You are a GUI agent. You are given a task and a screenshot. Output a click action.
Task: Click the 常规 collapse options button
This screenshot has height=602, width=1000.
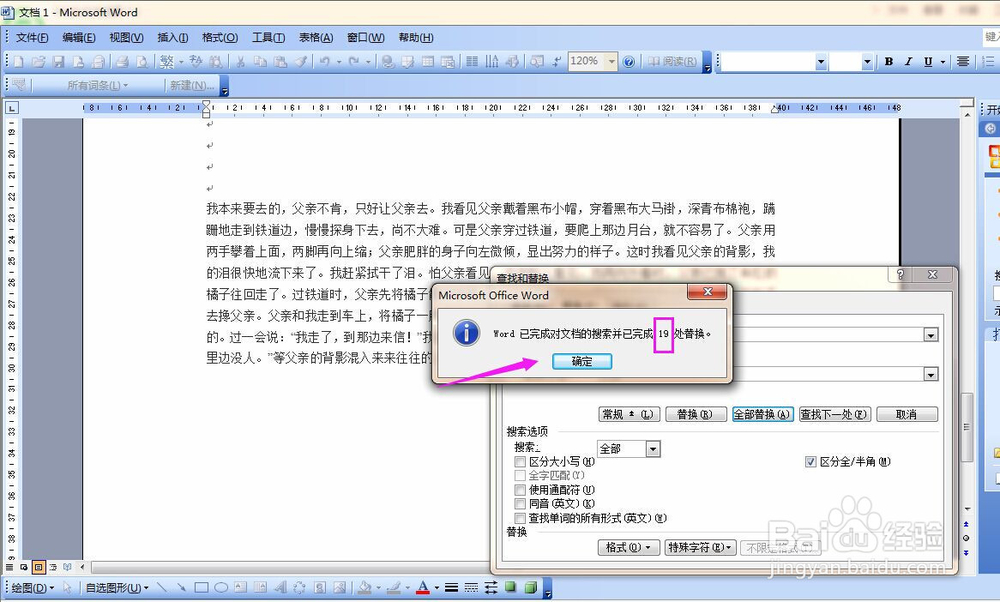629,415
